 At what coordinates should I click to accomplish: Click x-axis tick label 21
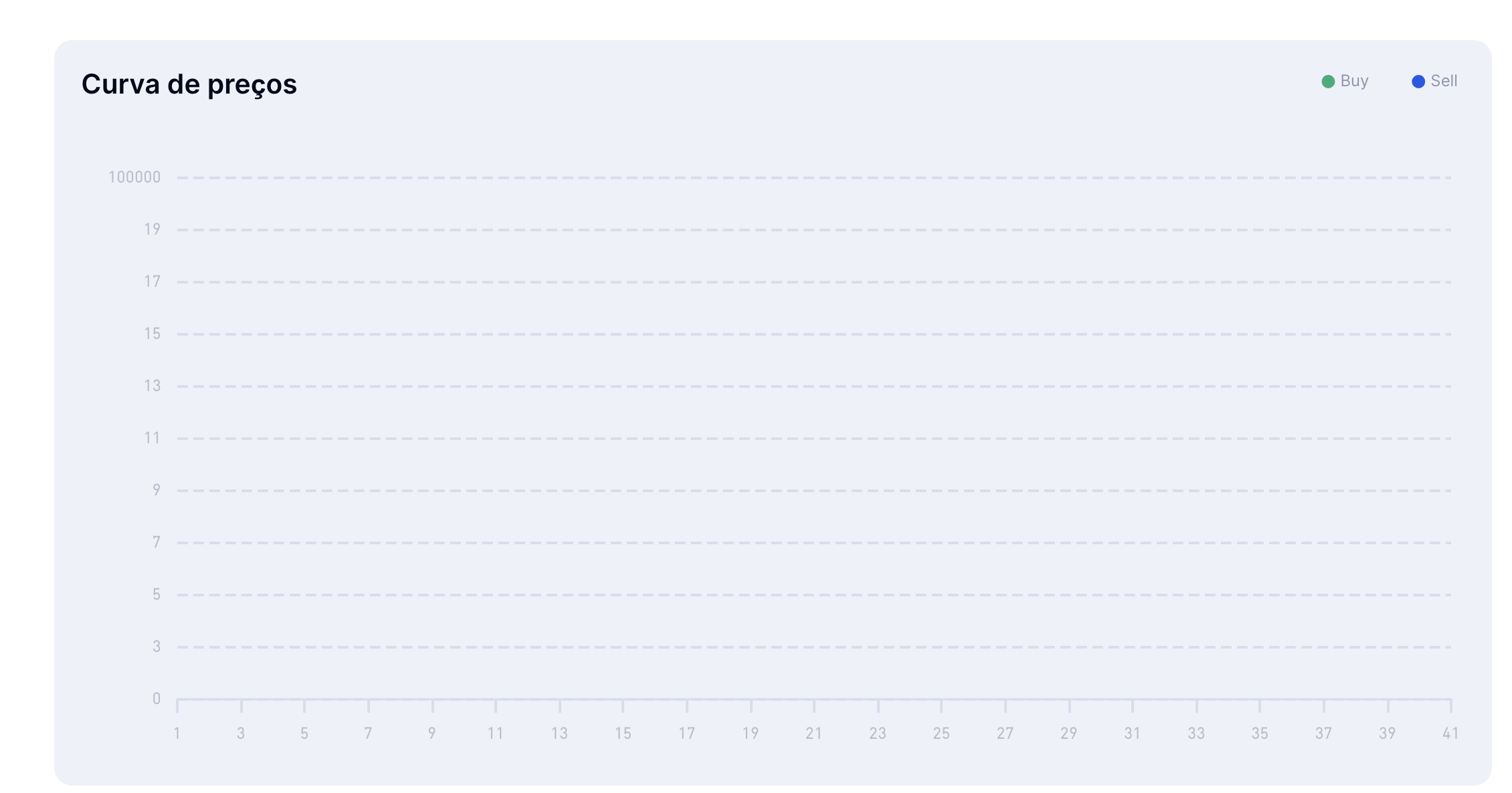coord(814,733)
